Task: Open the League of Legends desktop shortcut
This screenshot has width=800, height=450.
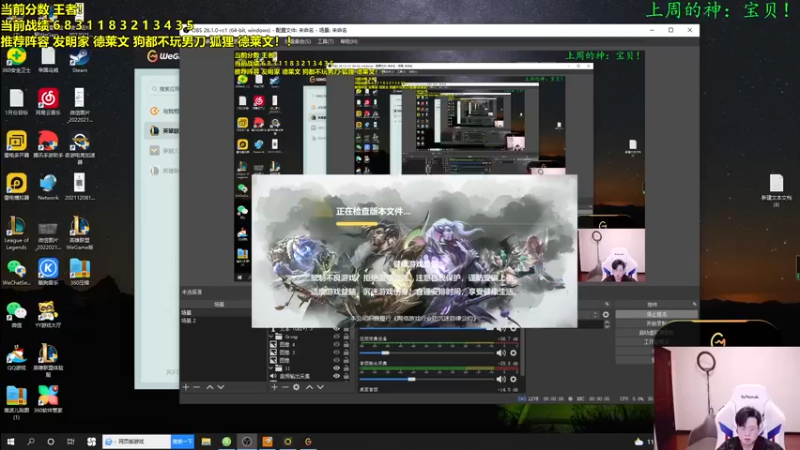Action: [x=16, y=233]
